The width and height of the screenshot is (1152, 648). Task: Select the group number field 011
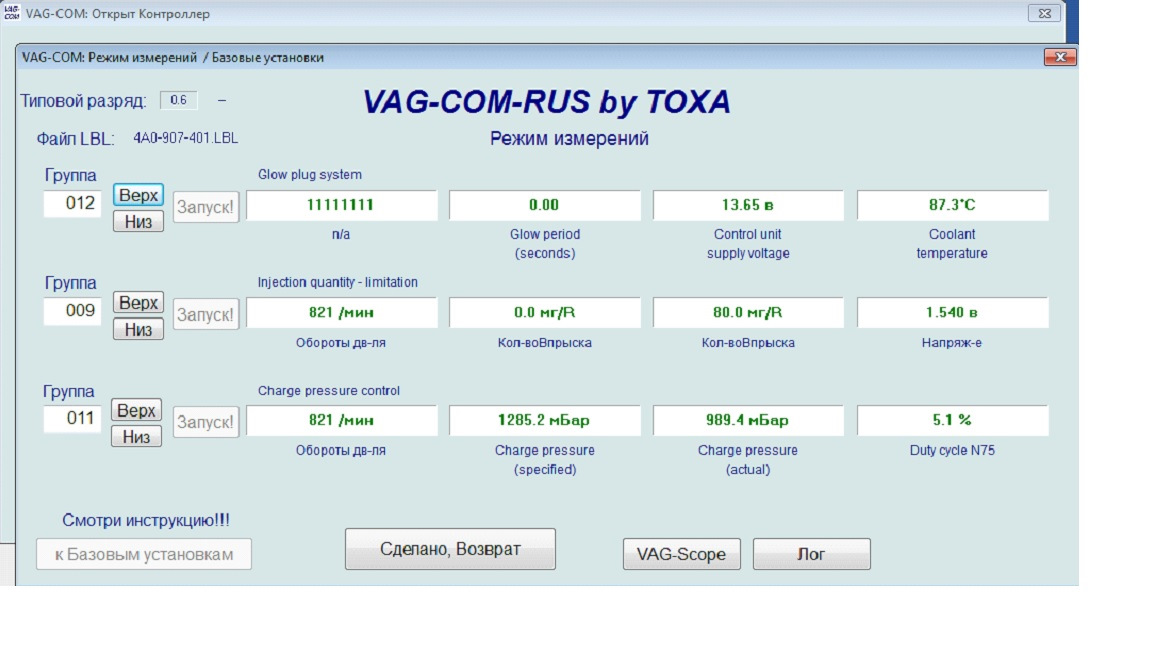pos(73,419)
